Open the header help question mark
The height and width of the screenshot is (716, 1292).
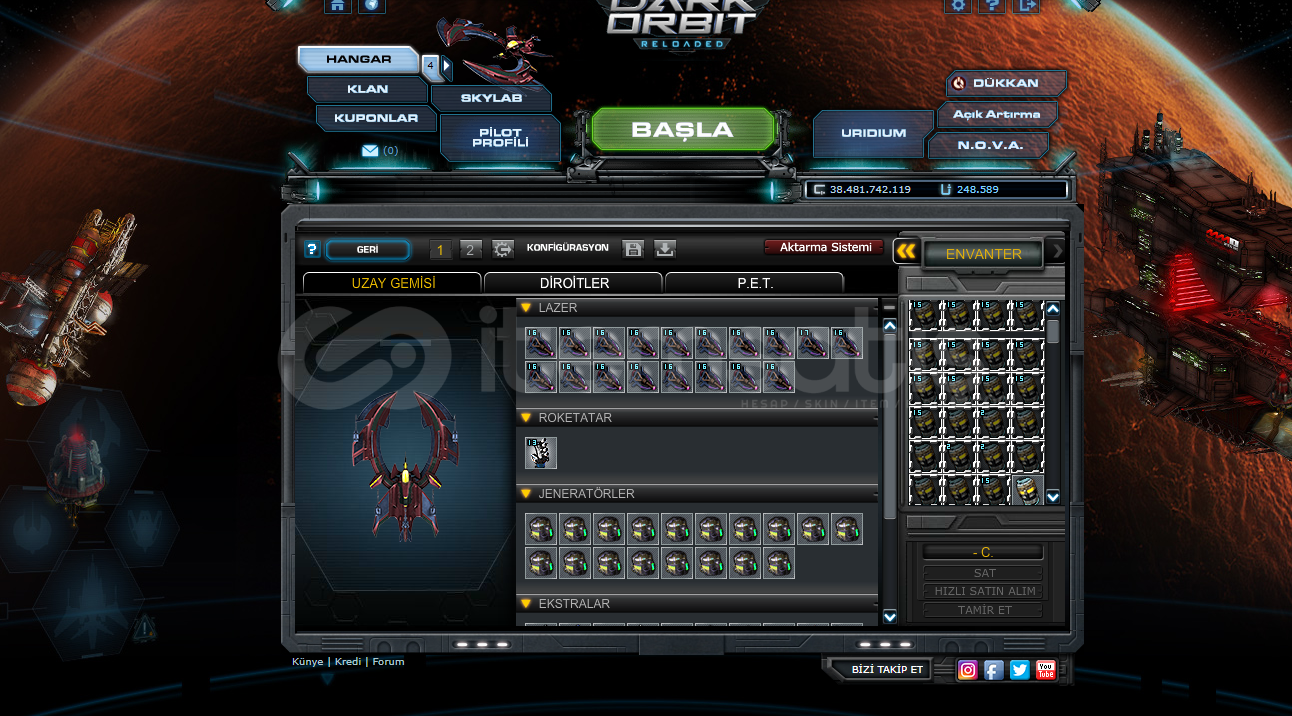pyautogui.click(x=991, y=5)
